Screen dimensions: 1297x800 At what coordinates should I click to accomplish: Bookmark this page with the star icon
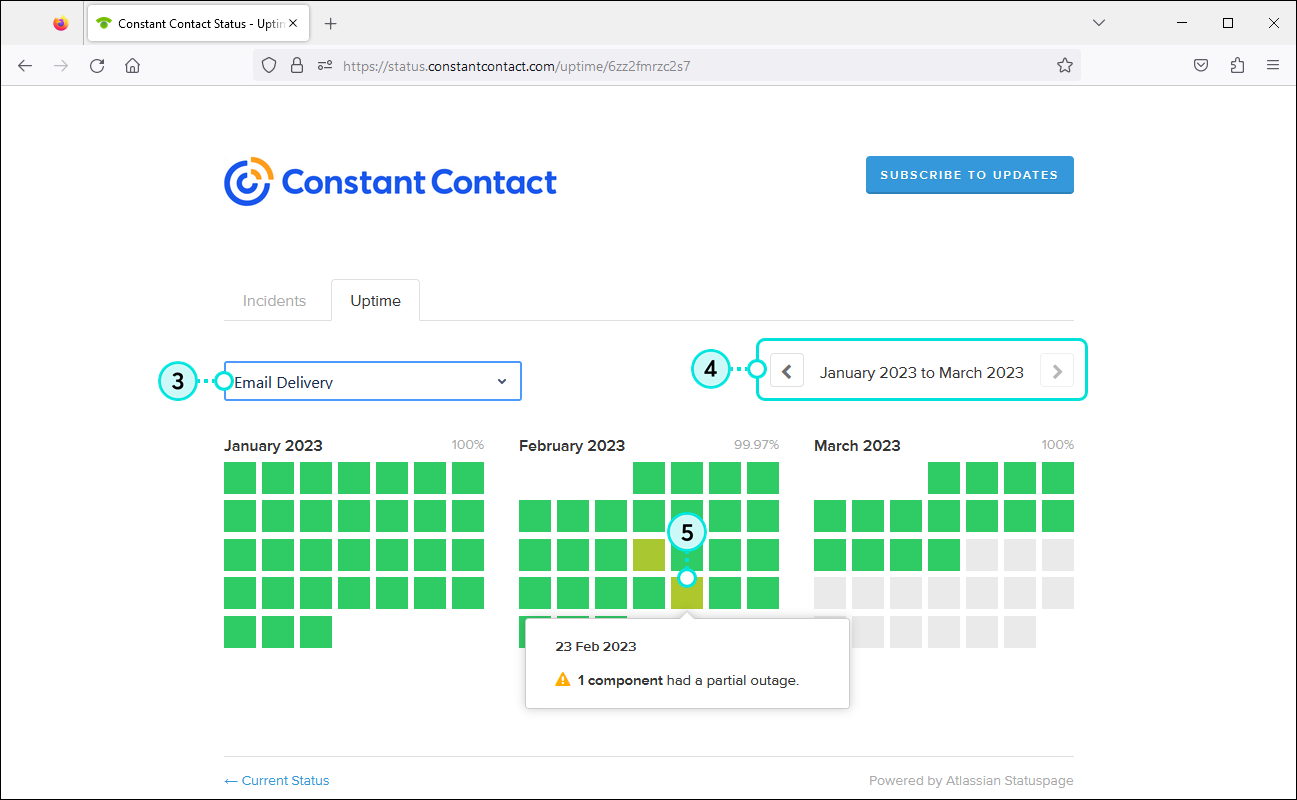pos(1065,65)
